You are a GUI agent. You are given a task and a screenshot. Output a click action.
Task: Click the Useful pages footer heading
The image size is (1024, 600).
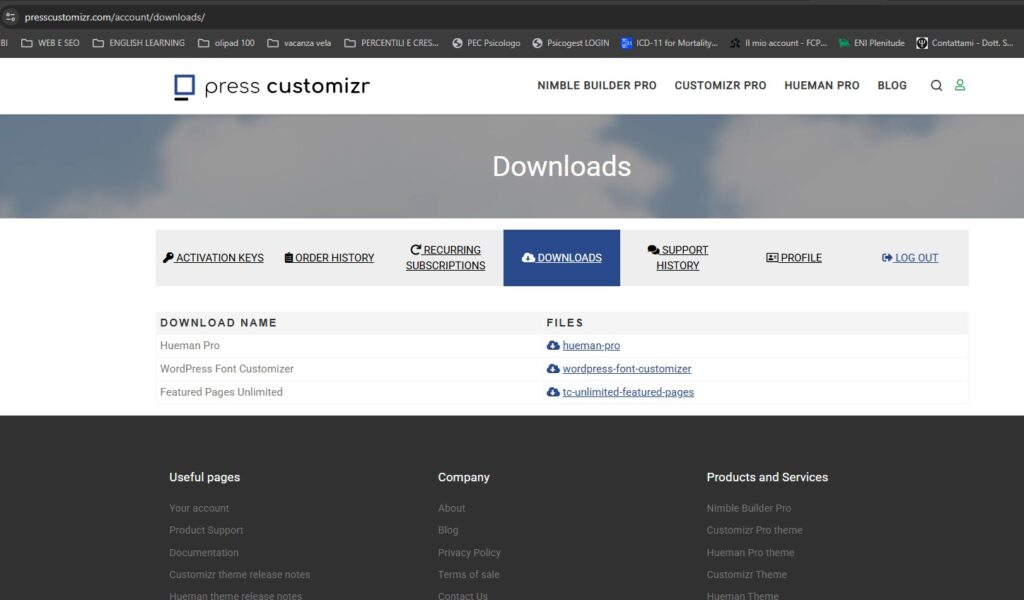[x=204, y=477]
